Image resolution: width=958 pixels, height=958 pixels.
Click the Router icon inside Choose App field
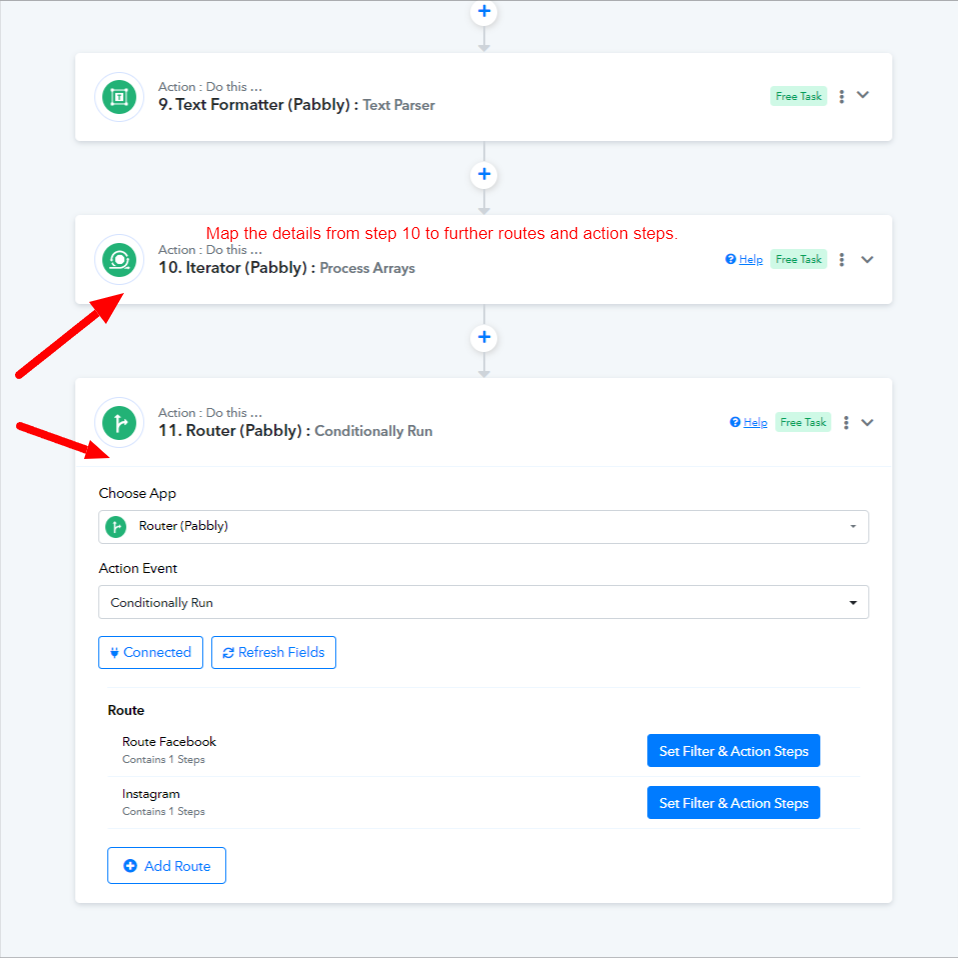[x=115, y=527]
